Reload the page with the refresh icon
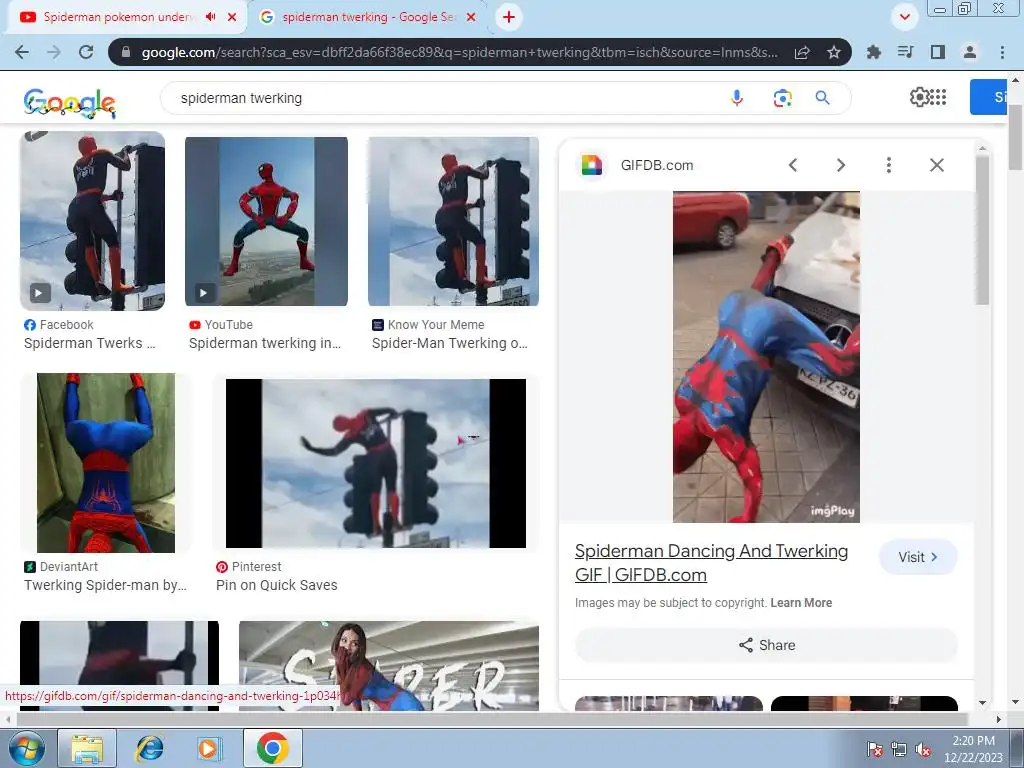Viewport: 1024px width, 768px height. point(86,52)
